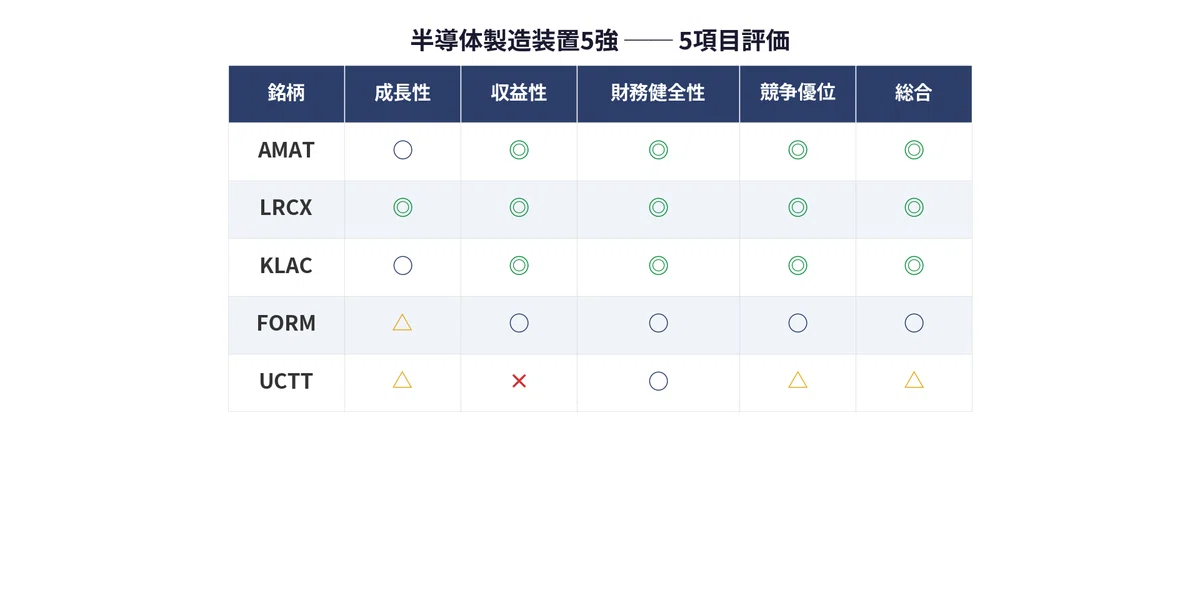The height and width of the screenshot is (615, 1200).
Task: Click the 財務健全性 column header
Action: click(658, 93)
